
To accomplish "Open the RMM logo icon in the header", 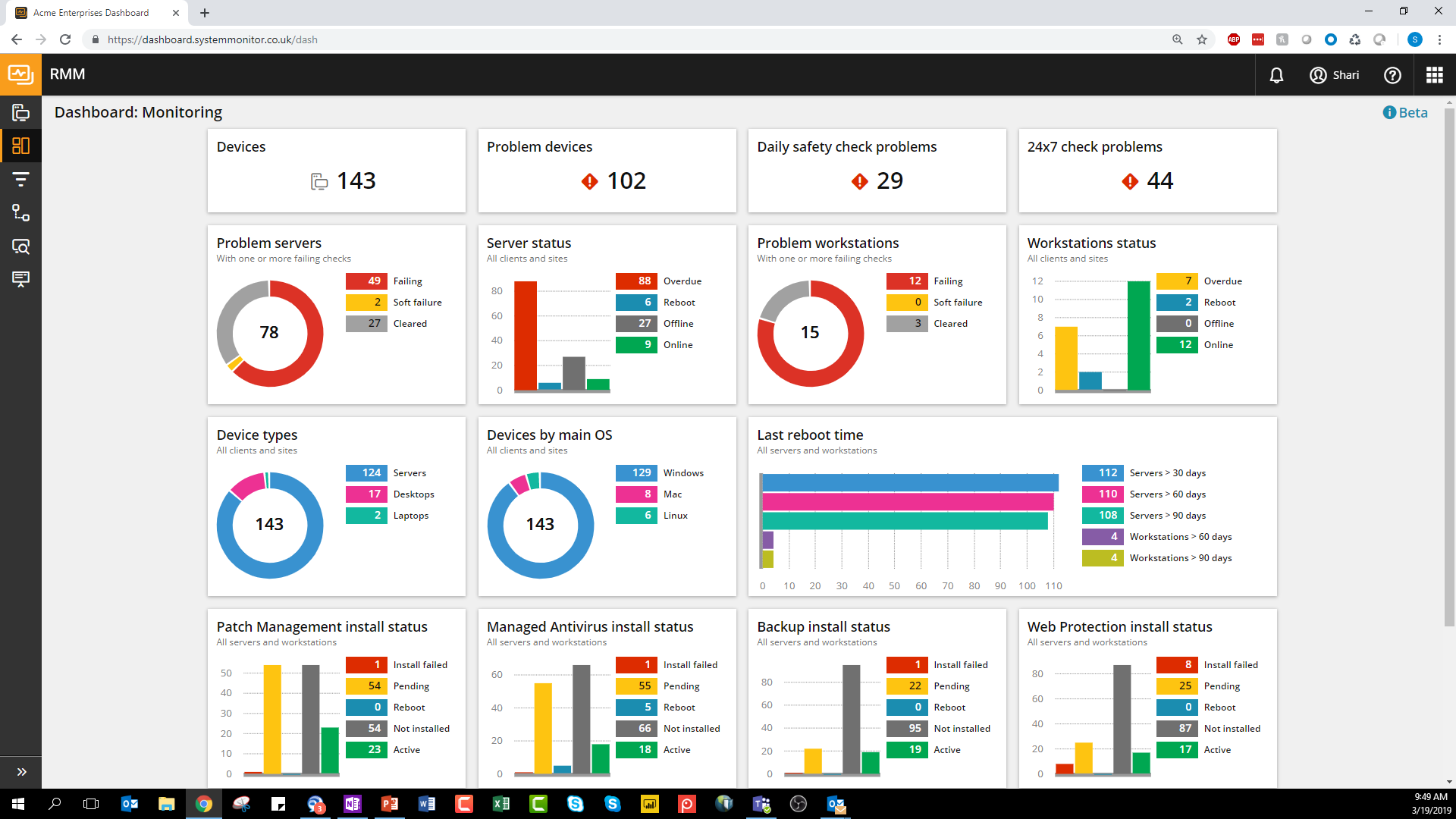I will tap(20, 74).
